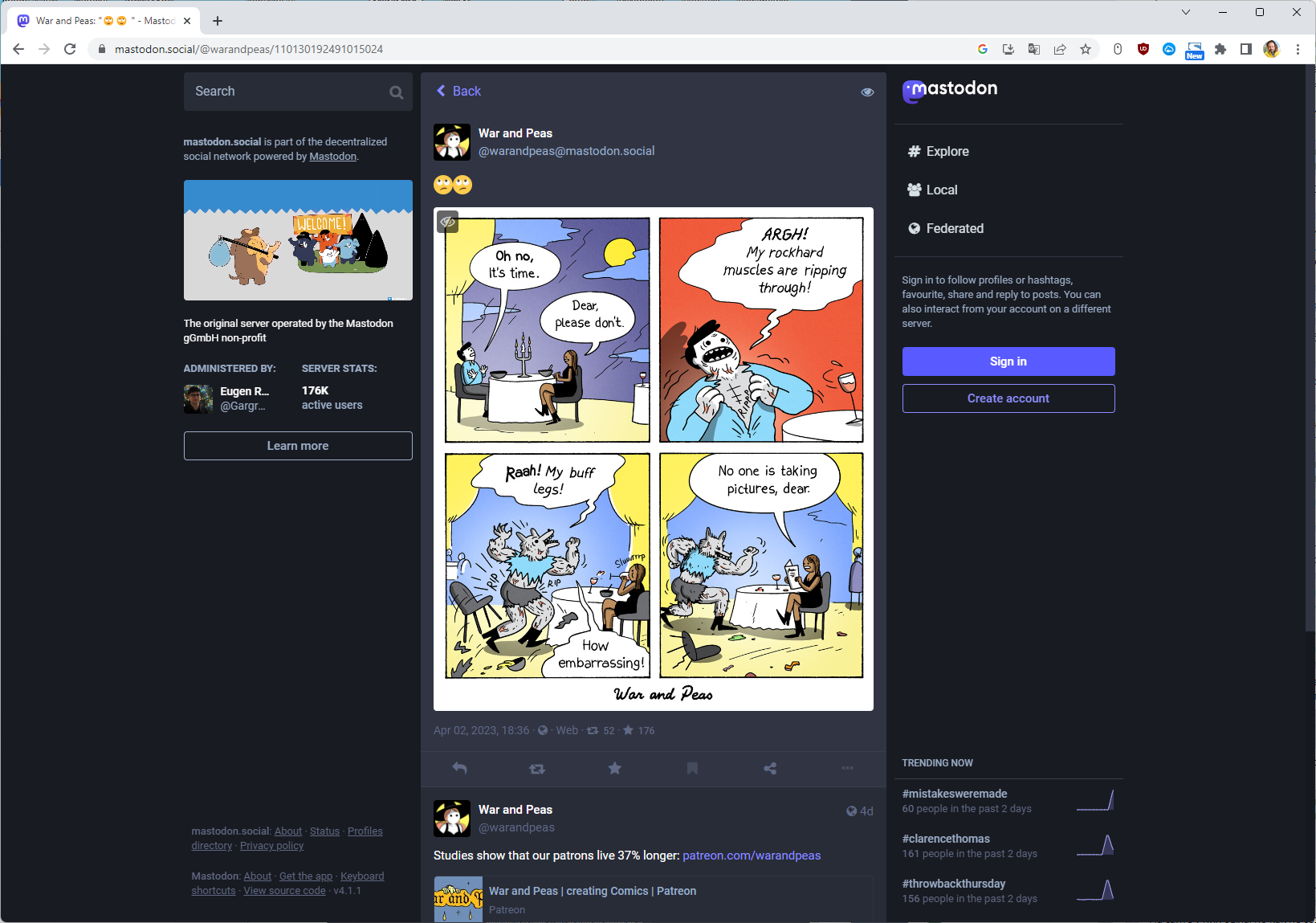The height and width of the screenshot is (923, 1316).
Task: Click the search magnifier icon
Action: coord(396,92)
